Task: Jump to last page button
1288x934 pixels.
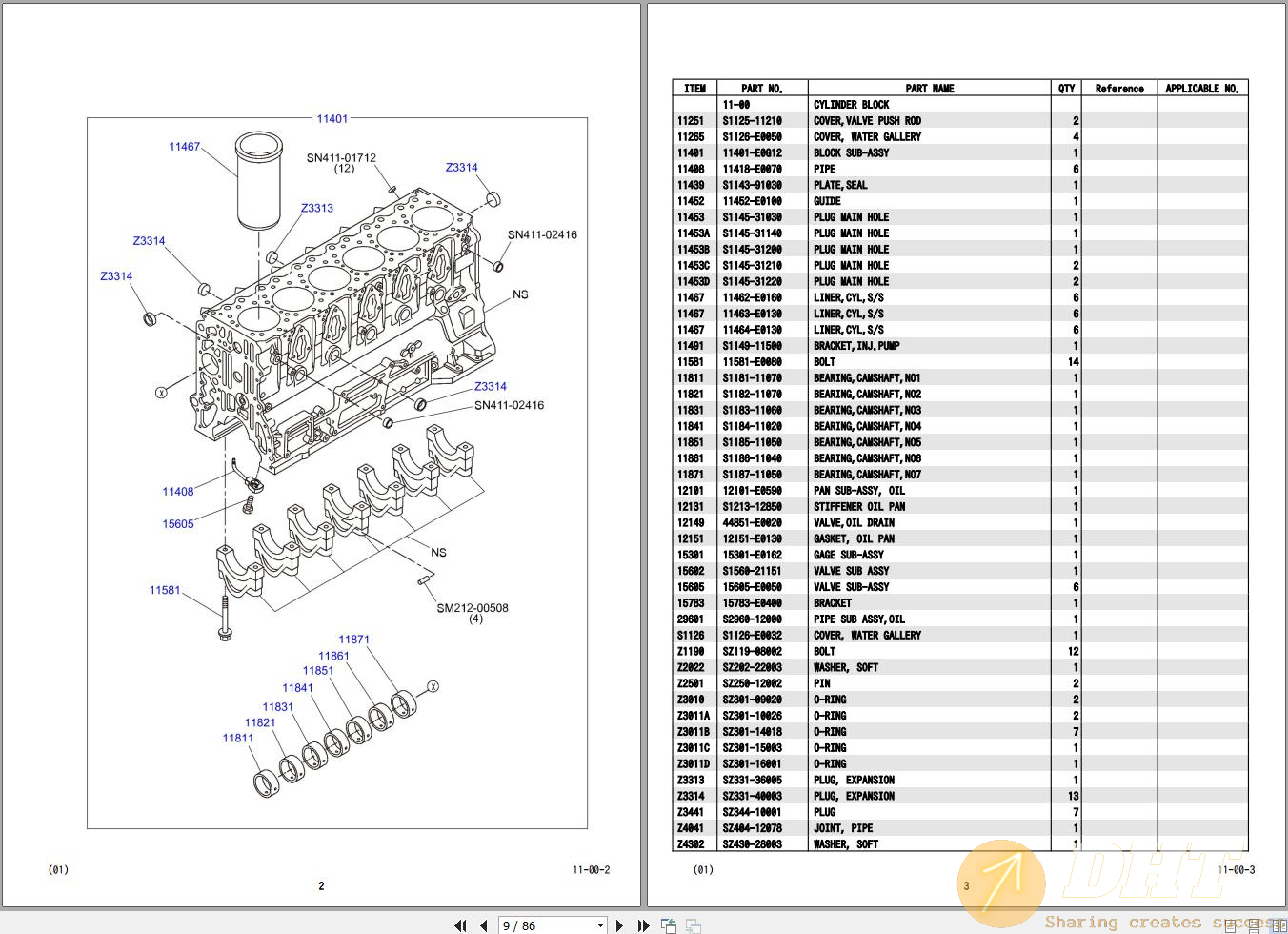Action: tap(643, 924)
